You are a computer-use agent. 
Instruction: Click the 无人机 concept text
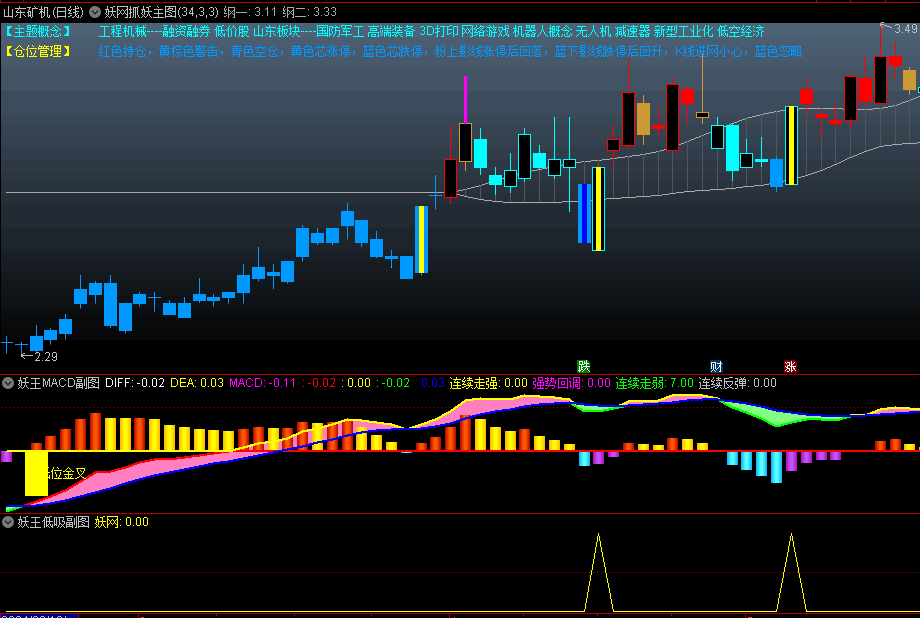593,32
